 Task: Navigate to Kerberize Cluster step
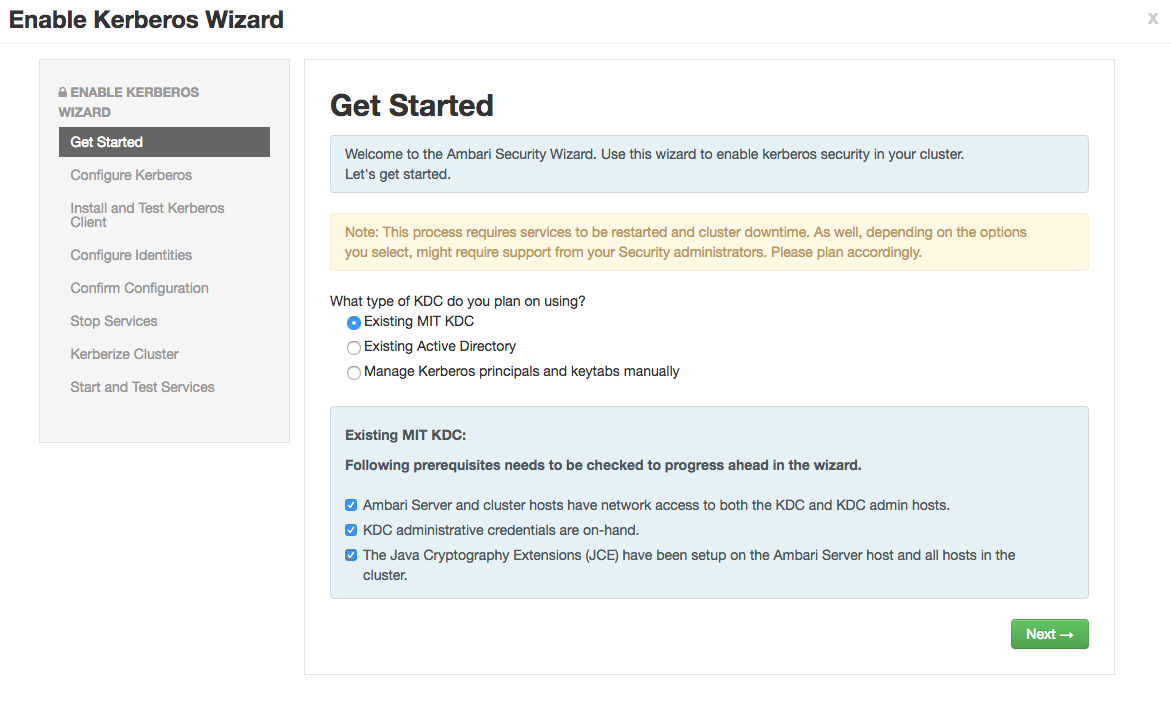tap(124, 354)
